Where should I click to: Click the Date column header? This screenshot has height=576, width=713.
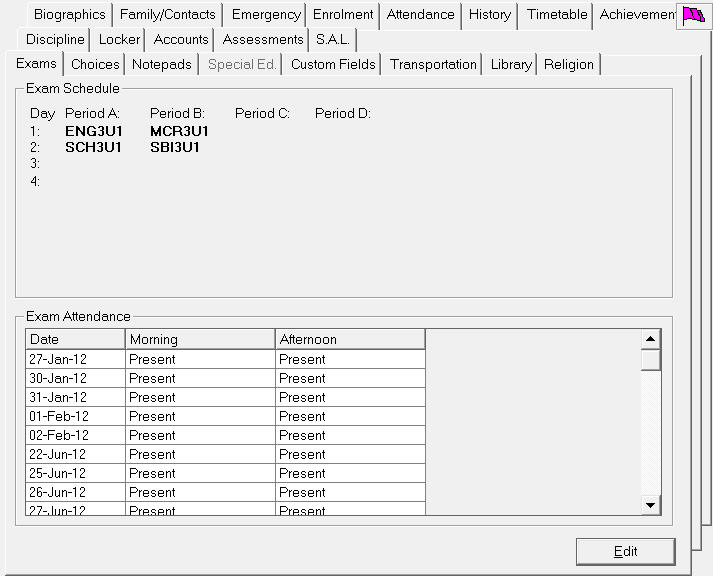click(75, 340)
